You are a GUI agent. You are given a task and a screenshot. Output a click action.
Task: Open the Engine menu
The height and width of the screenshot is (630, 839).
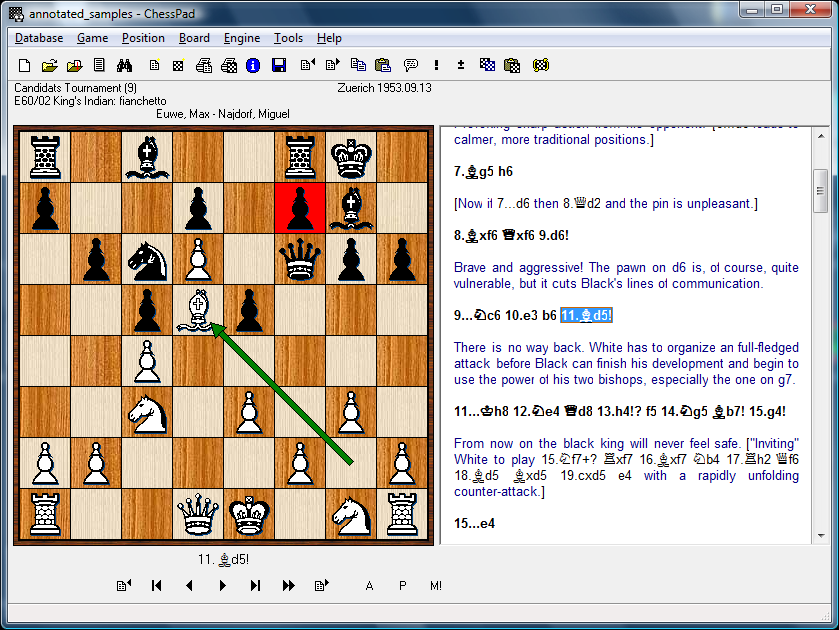click(x=242, y=38)
